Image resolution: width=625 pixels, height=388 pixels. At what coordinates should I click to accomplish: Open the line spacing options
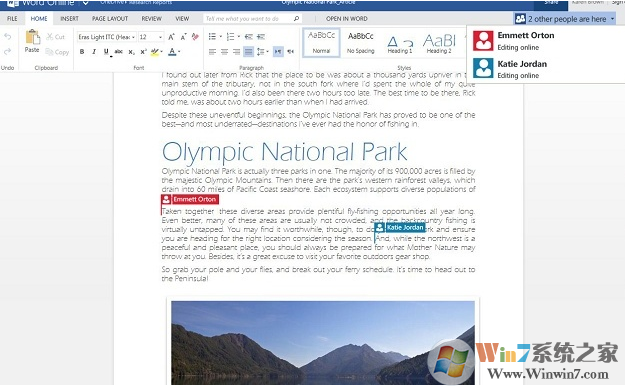tap(262, 52)
